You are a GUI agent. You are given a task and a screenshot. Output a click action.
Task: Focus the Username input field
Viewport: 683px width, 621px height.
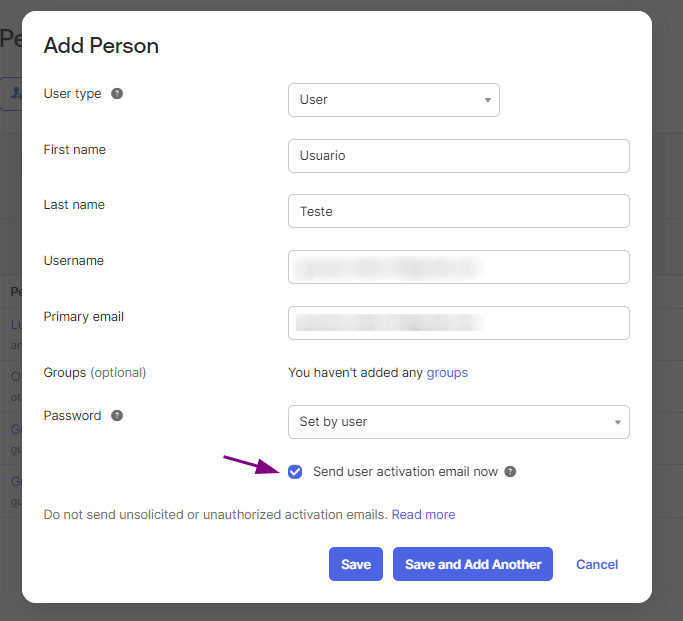pyautogui.click(x=458, y=267)
